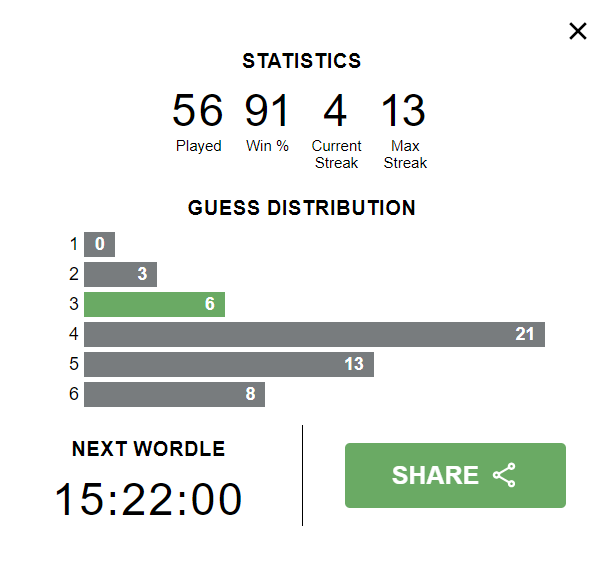Click the share network icon

point(504,475)
